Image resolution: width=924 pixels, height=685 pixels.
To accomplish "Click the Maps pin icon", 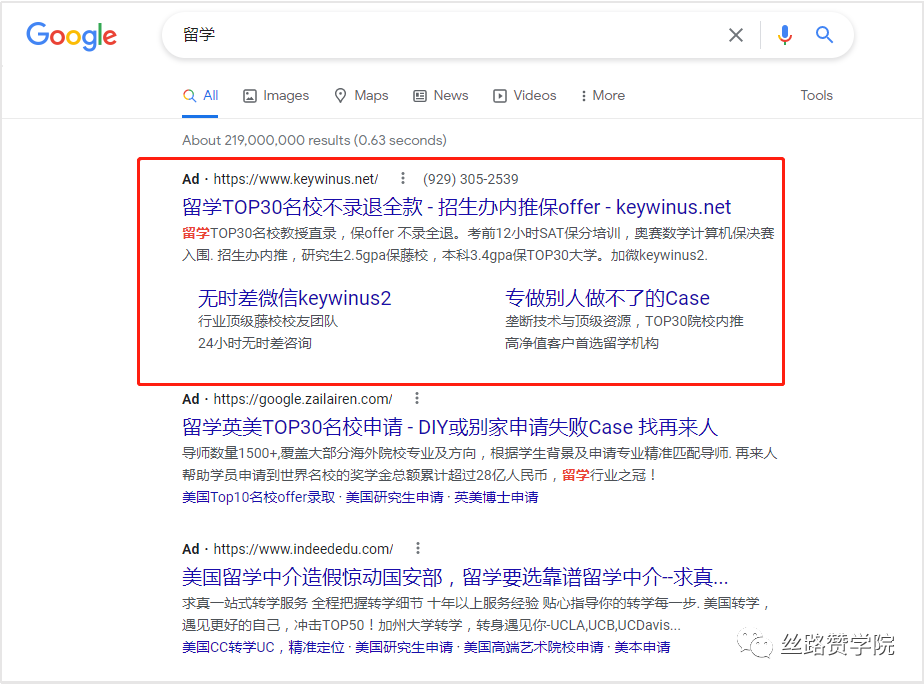I will click(x=339, y=95).
